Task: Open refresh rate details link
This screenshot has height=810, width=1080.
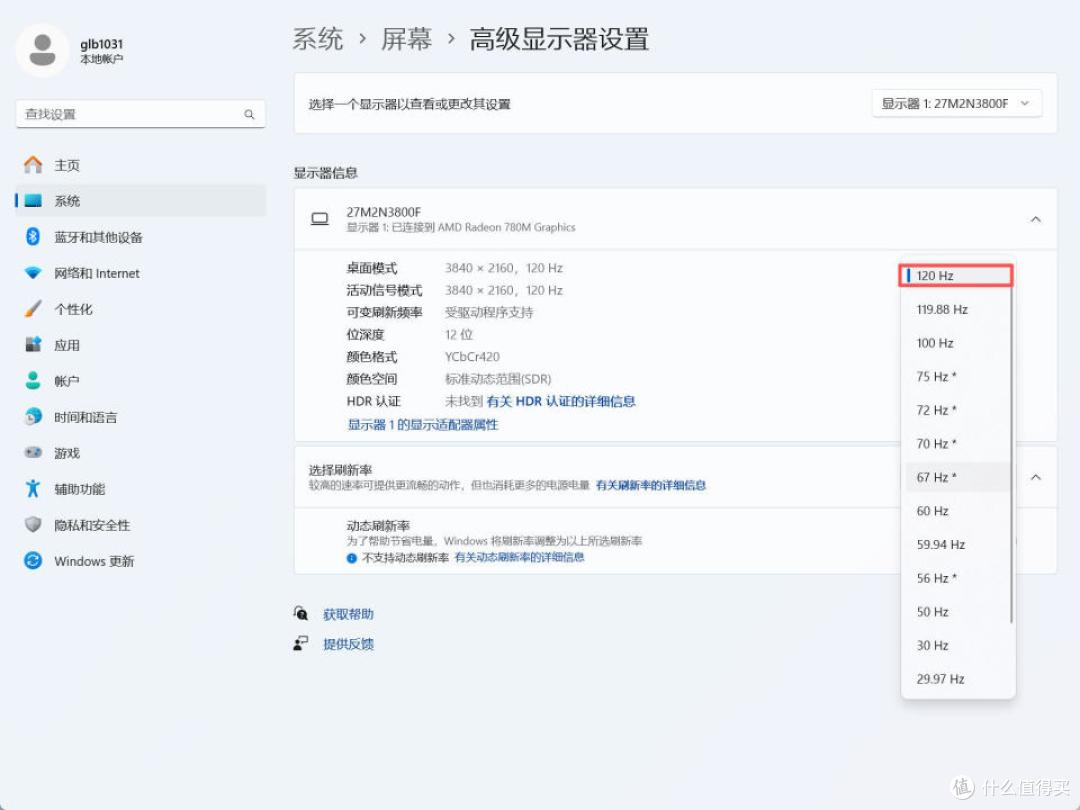Action: click(x=651, y=486)
